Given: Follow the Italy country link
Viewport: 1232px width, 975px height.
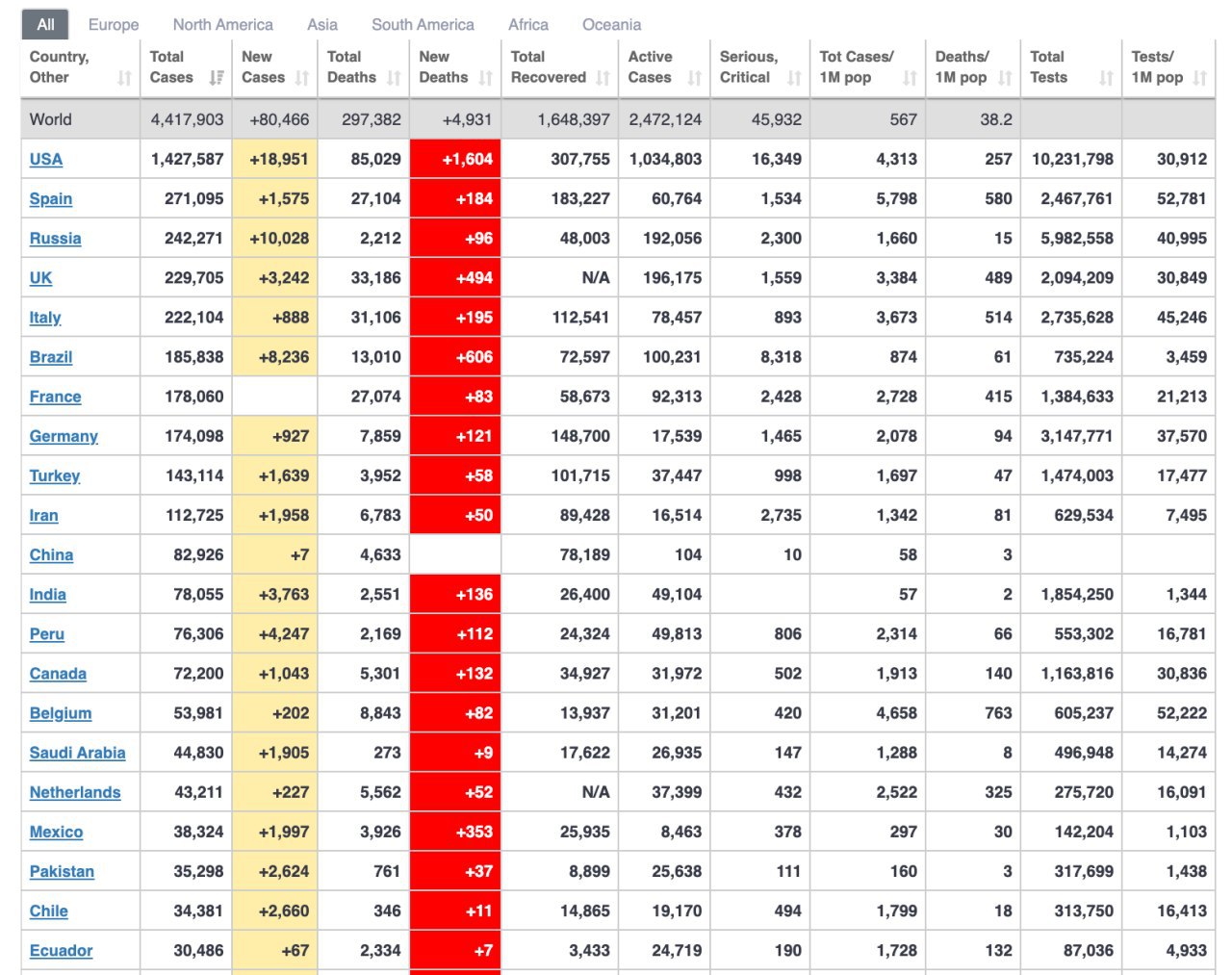Looking at the screenshot, I should (x=45, y=318).
